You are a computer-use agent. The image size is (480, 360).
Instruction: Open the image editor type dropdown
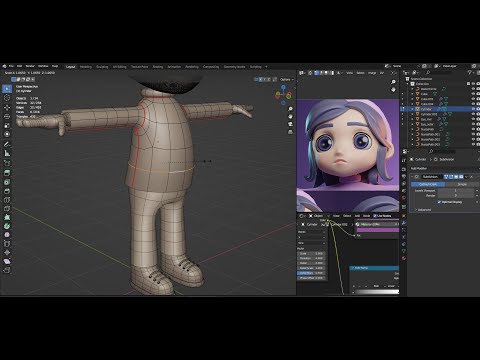coord(302,73)
